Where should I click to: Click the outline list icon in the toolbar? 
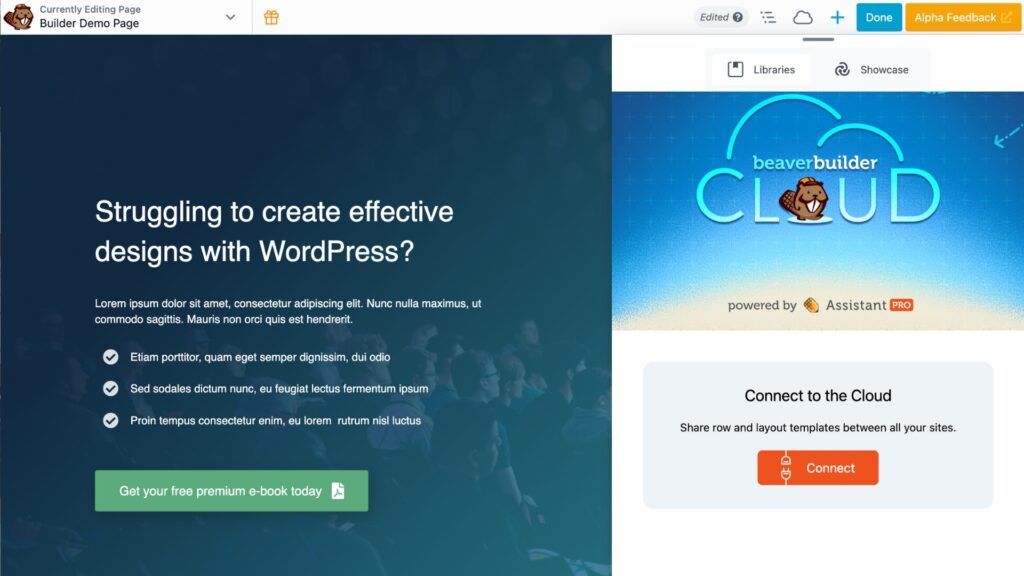tap(768, 17)
